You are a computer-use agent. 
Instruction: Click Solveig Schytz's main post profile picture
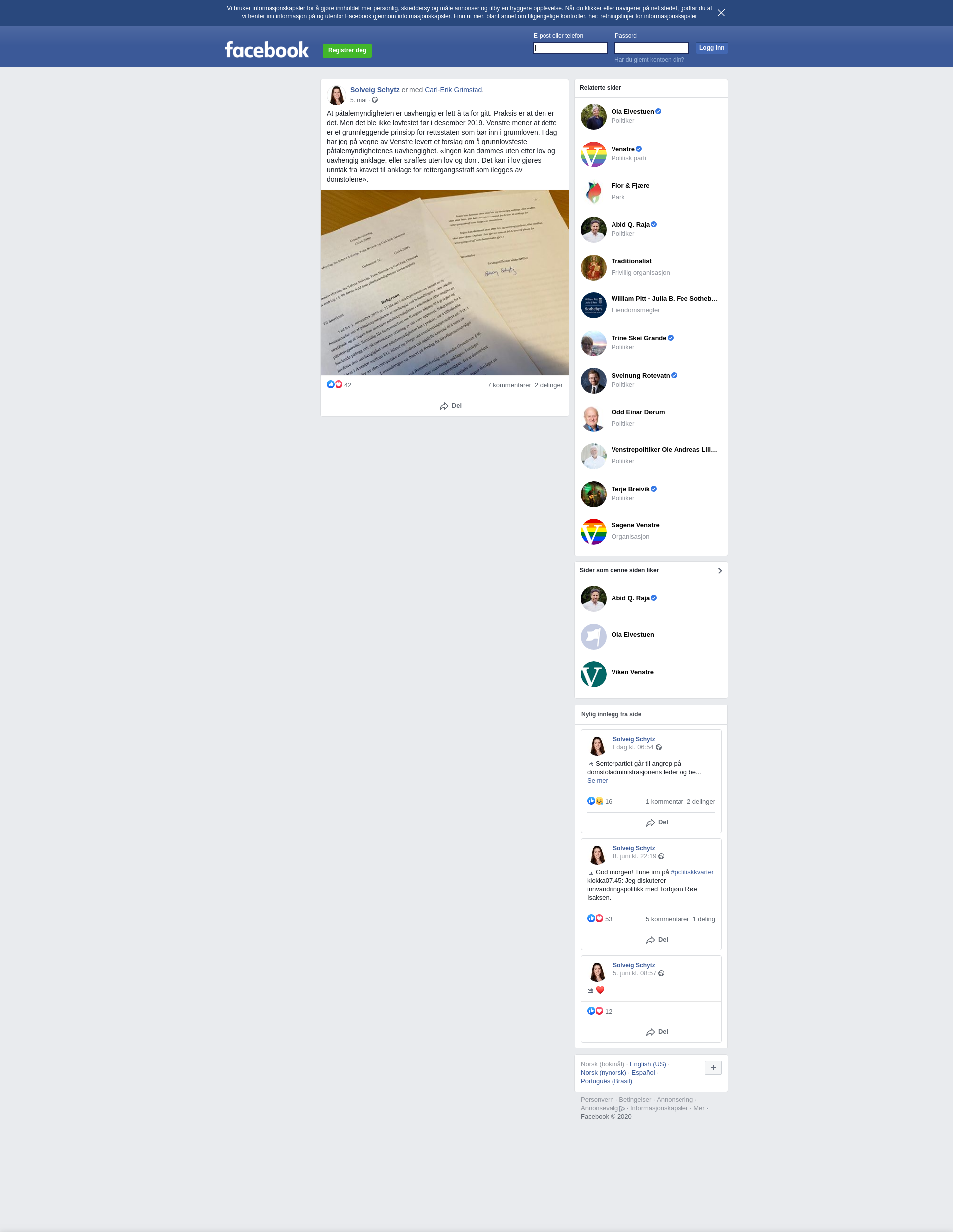click(336, 95)
